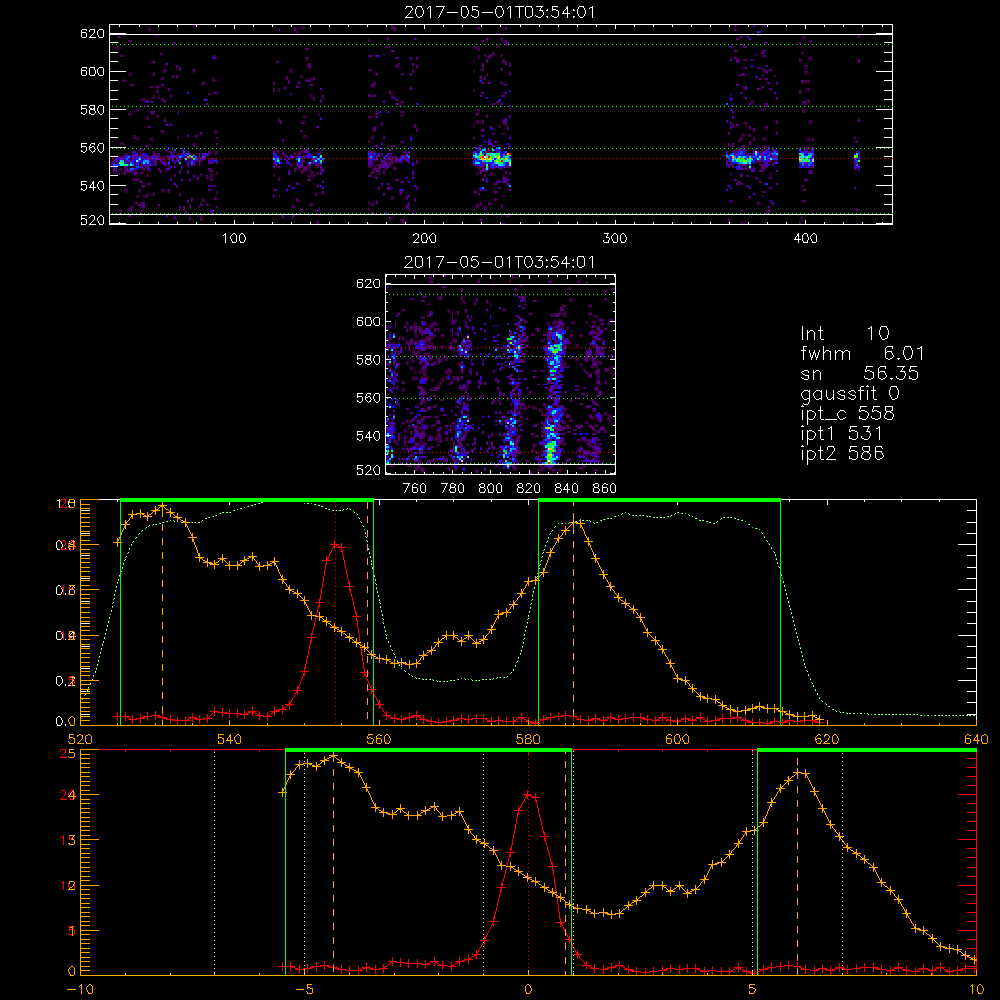Click the '200' tick label on the wide spectrogram
Viewport: 1000px width, 1000px height.
pyautogui.click(x=424, y=239)
